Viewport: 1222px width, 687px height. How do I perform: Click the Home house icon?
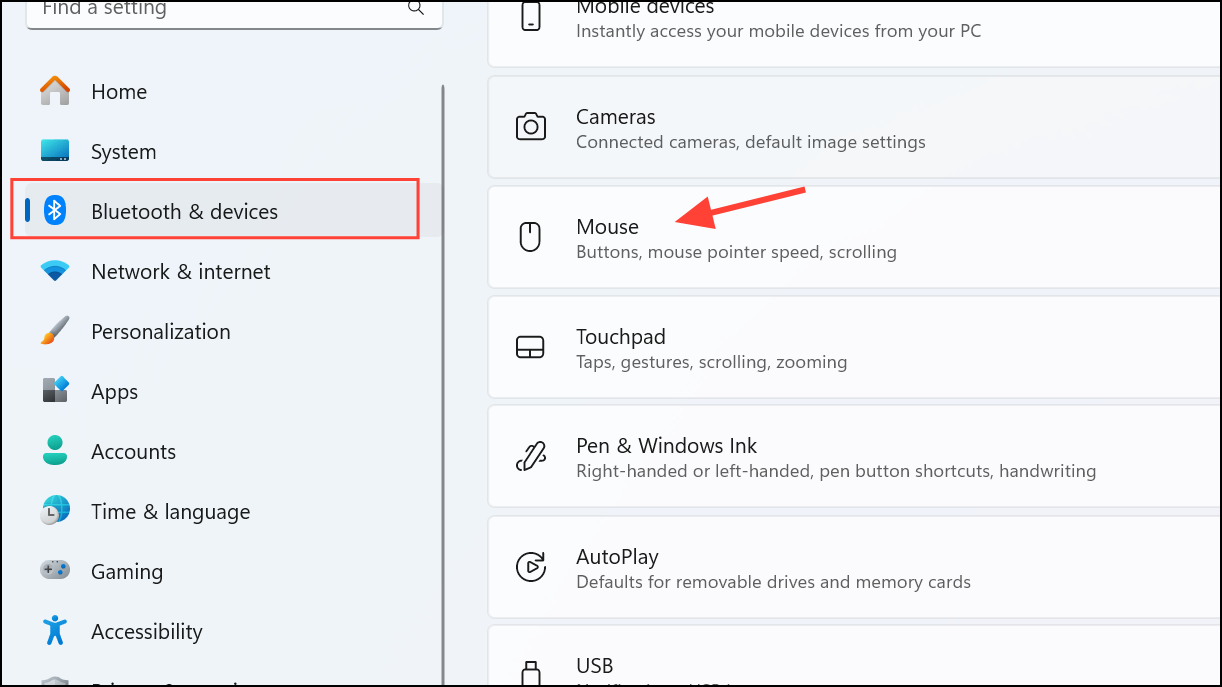coord(54,90)
